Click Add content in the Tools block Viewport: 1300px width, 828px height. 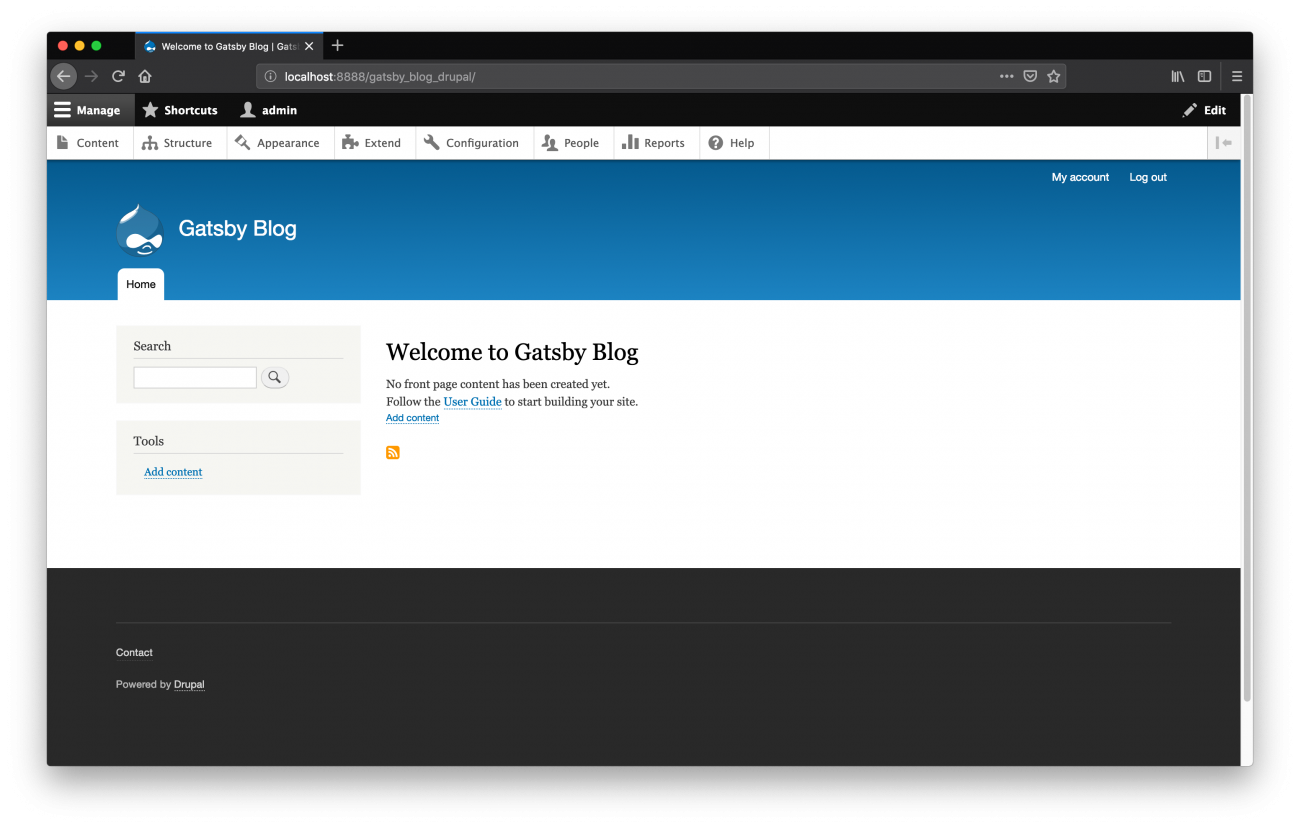[x=173, y=472]
